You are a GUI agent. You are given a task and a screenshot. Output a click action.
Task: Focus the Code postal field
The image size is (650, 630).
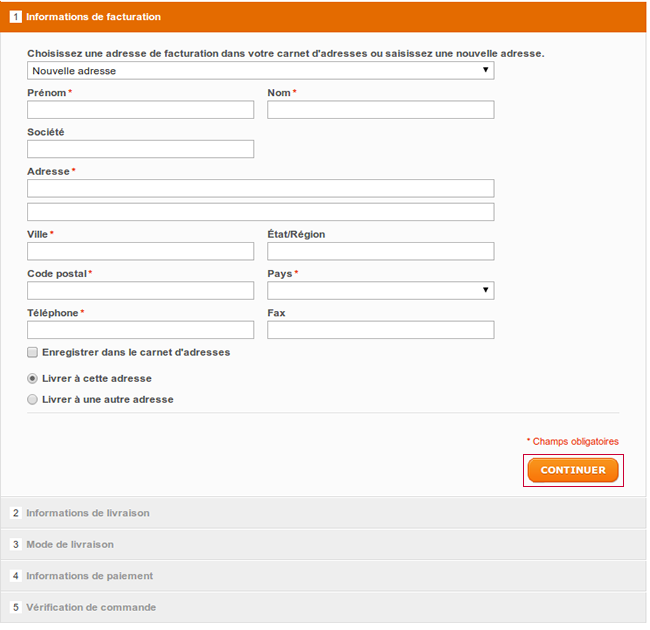click(x=141, y=290)
